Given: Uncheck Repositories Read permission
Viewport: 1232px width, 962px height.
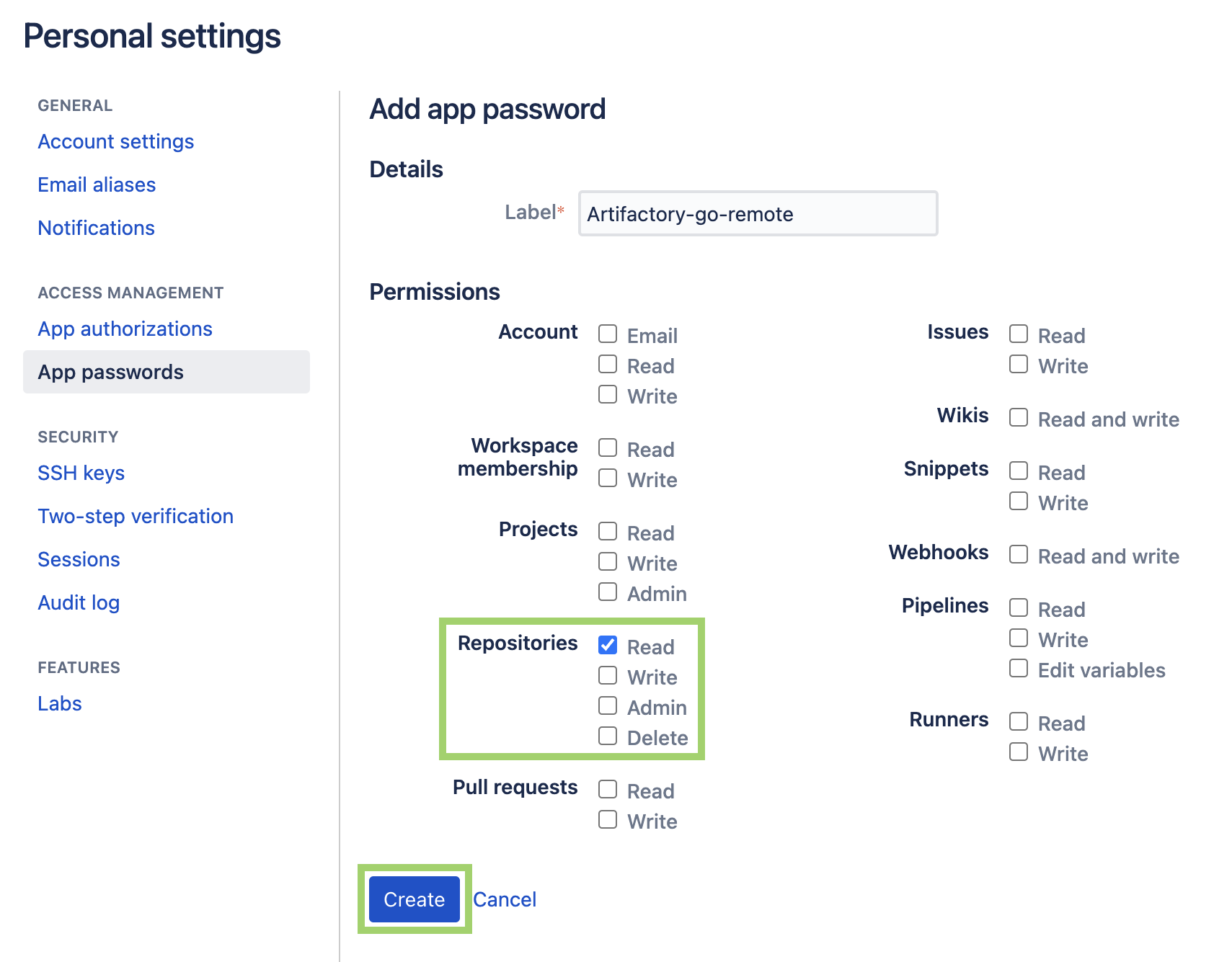Looking at the screenshot, I should click(608, 645).
